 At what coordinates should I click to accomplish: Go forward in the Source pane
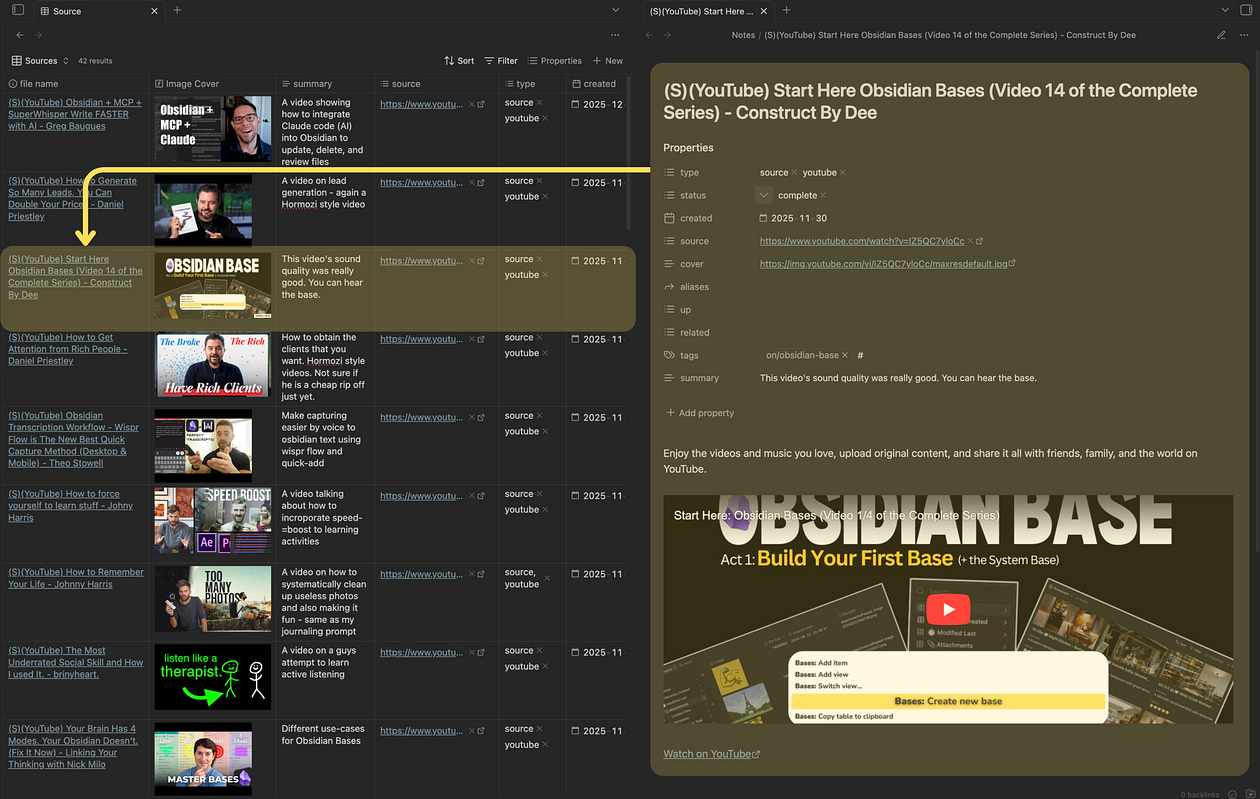click(x=38, y=35)
